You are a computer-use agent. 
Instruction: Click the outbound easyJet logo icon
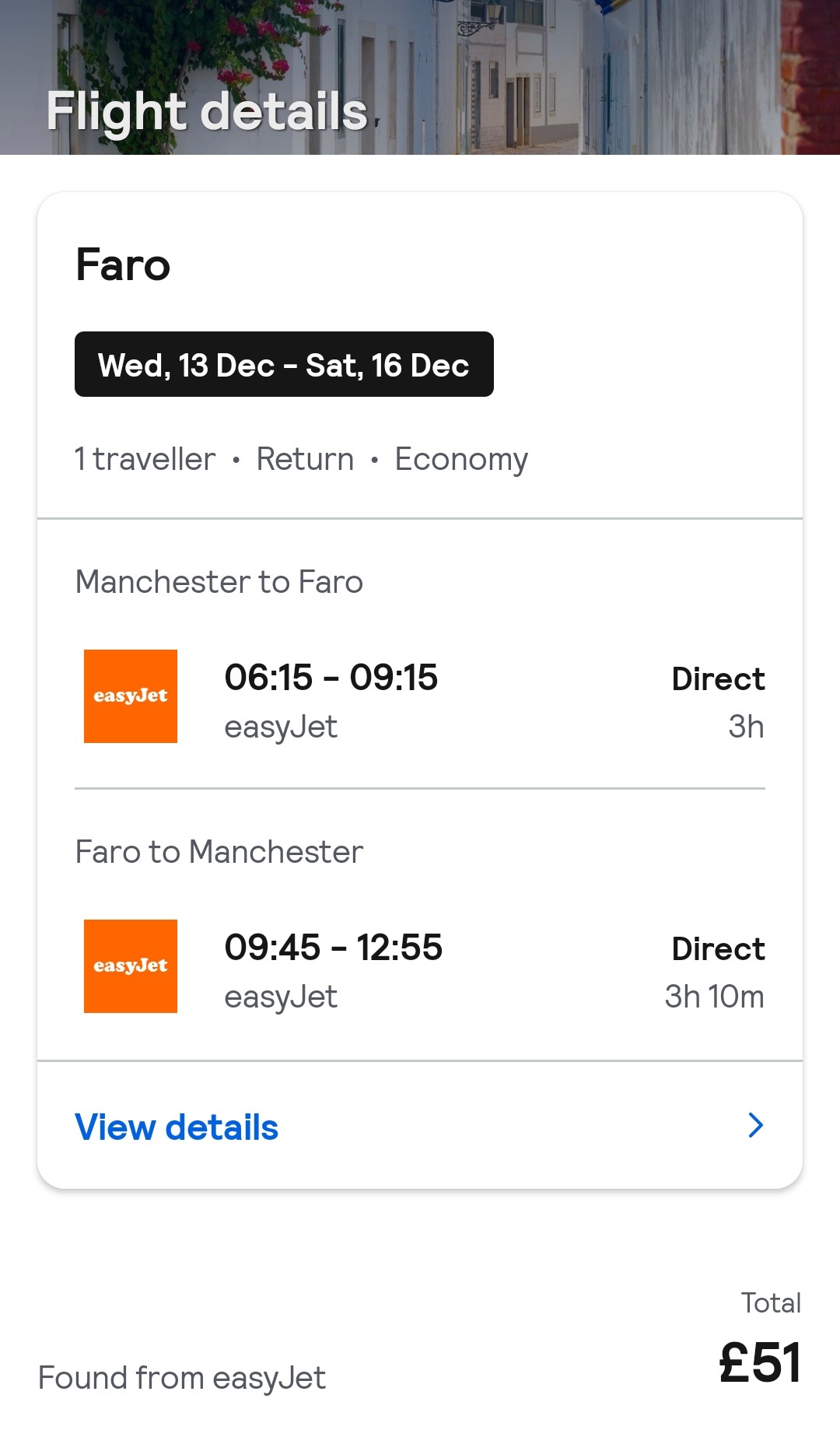point(131,696)
